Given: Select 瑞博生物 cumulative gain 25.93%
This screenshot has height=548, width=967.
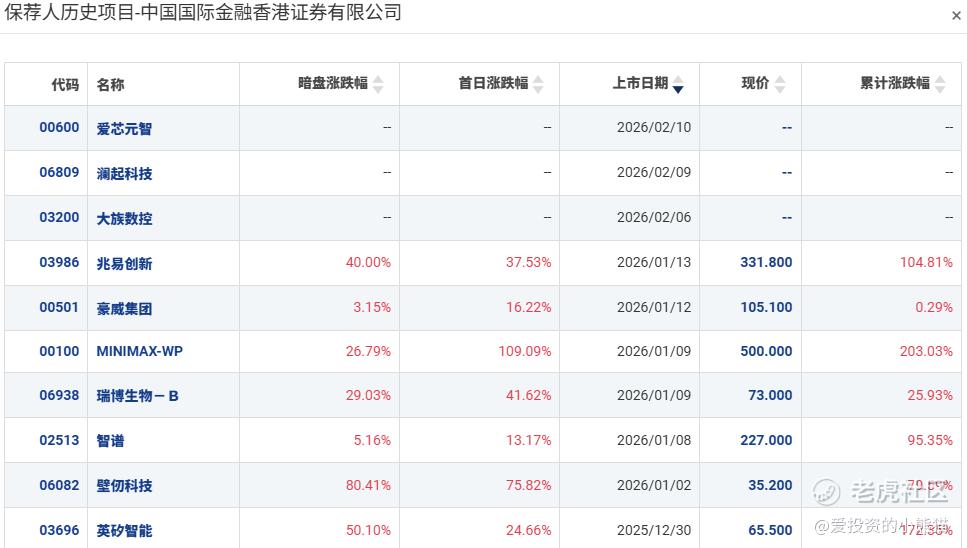Looking at the screenshot, I should 930,396.
